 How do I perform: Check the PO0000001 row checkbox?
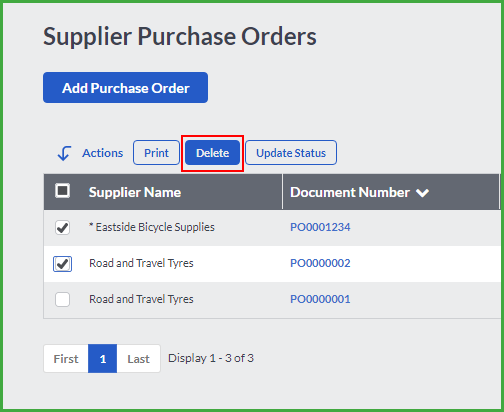tap(62, 299)
